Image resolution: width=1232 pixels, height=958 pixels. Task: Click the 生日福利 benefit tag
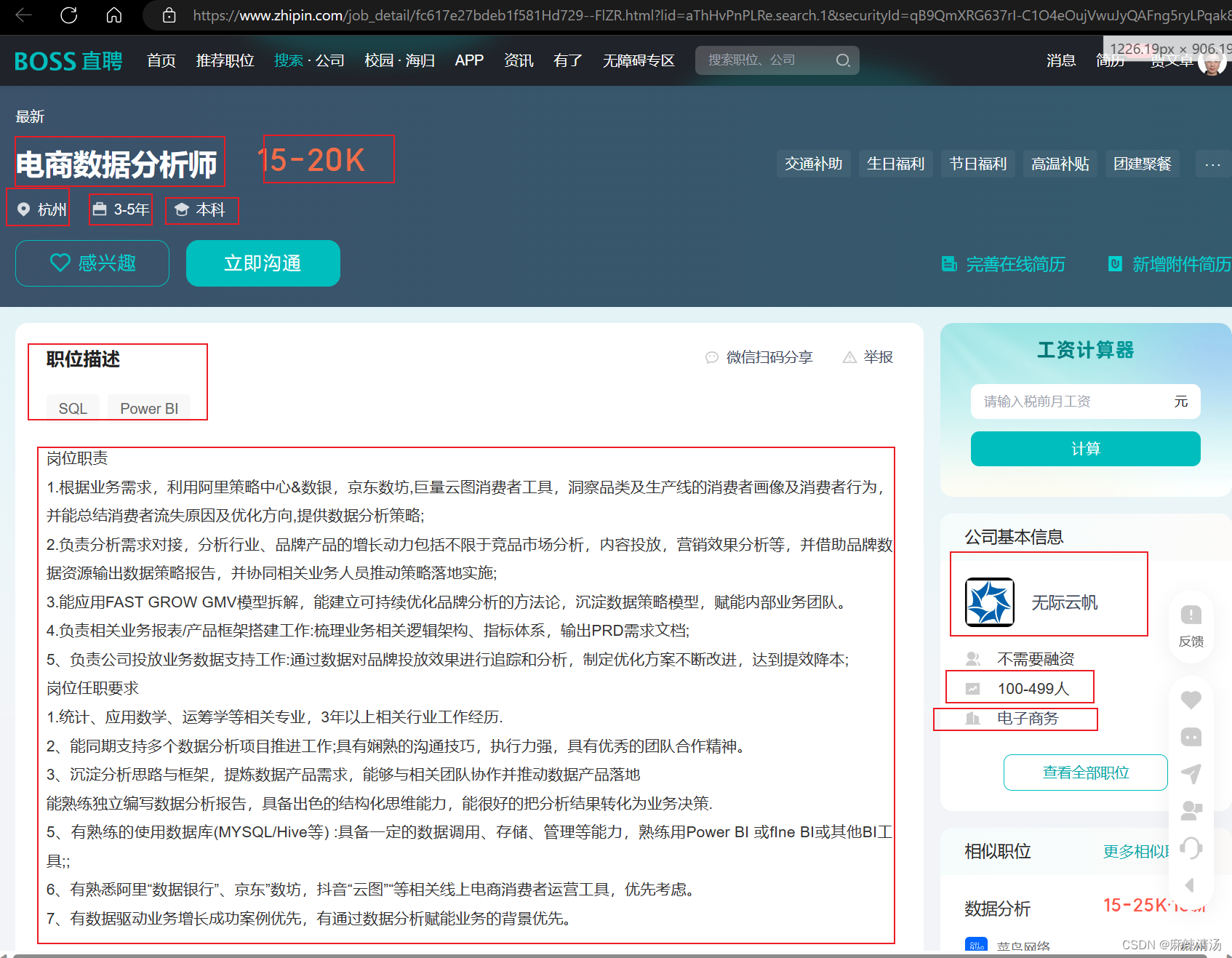pos(896,164)
